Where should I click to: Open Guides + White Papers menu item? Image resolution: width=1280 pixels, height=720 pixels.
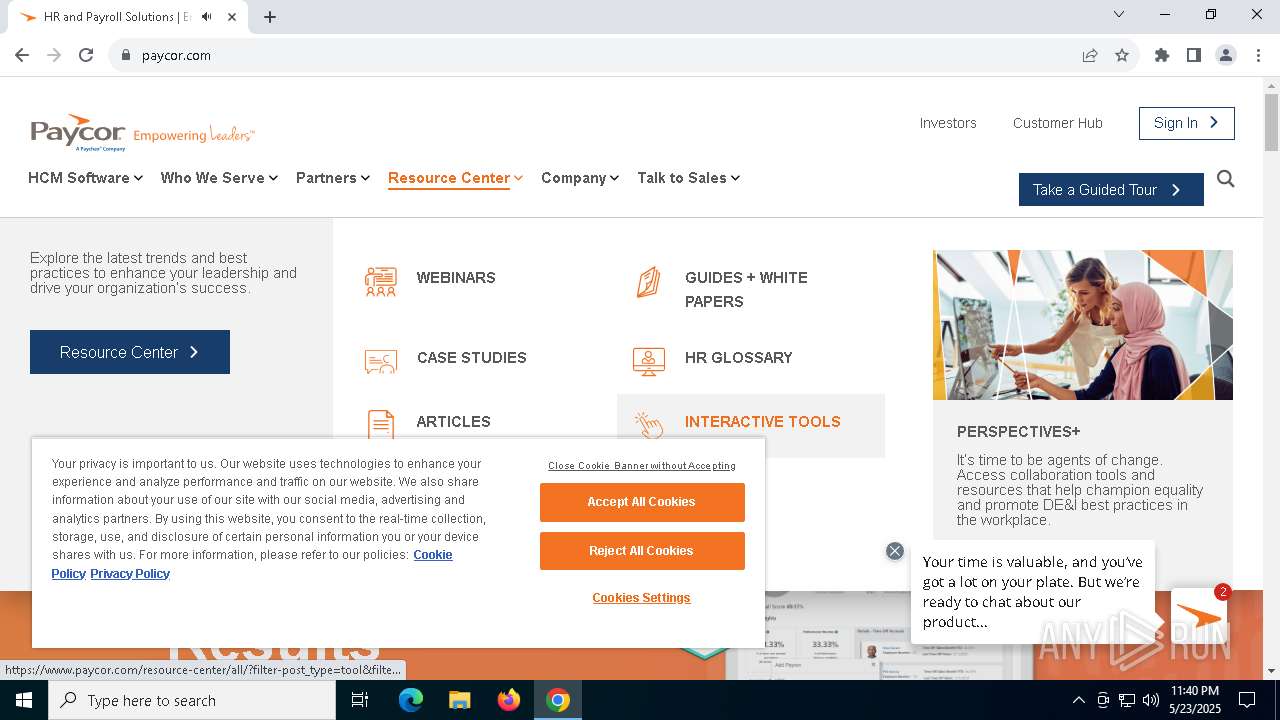[x=746, y=290]
